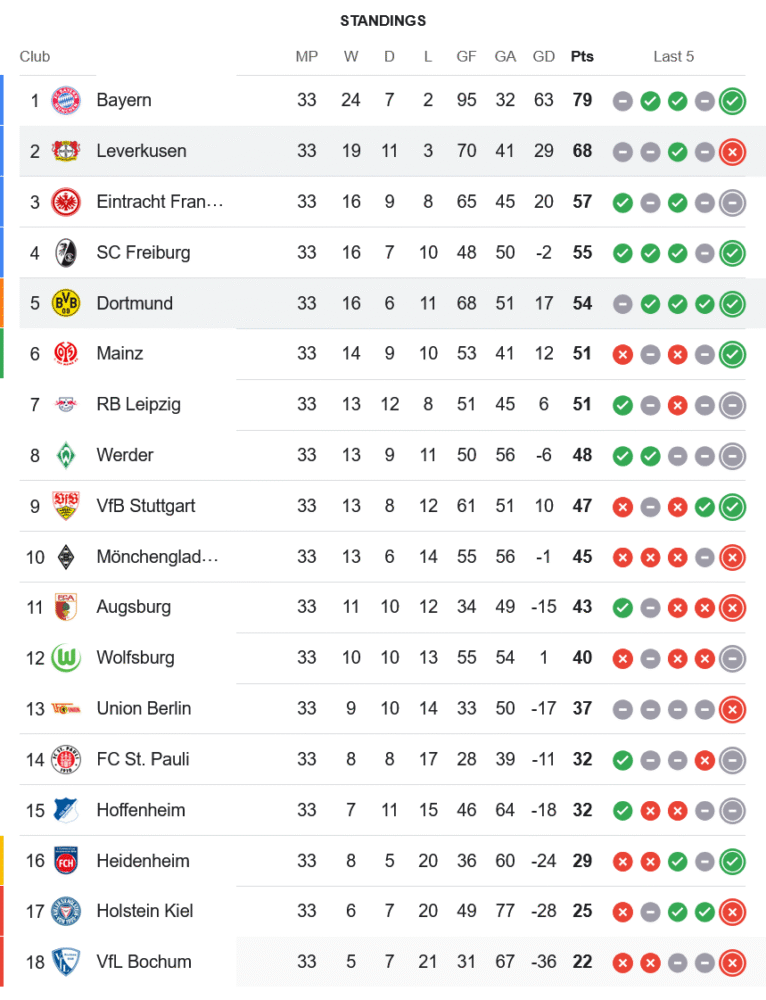Click Union Berlin's 37 points value

coord(582,708)
